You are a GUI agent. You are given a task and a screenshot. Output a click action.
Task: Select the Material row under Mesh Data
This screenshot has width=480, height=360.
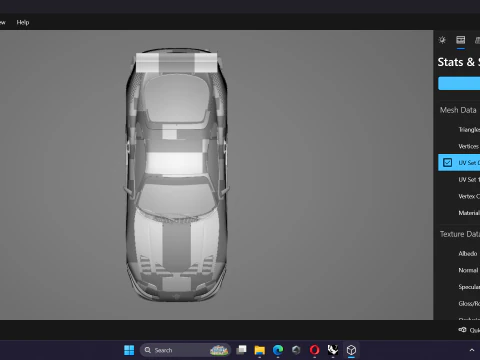(x=459, y=213)
